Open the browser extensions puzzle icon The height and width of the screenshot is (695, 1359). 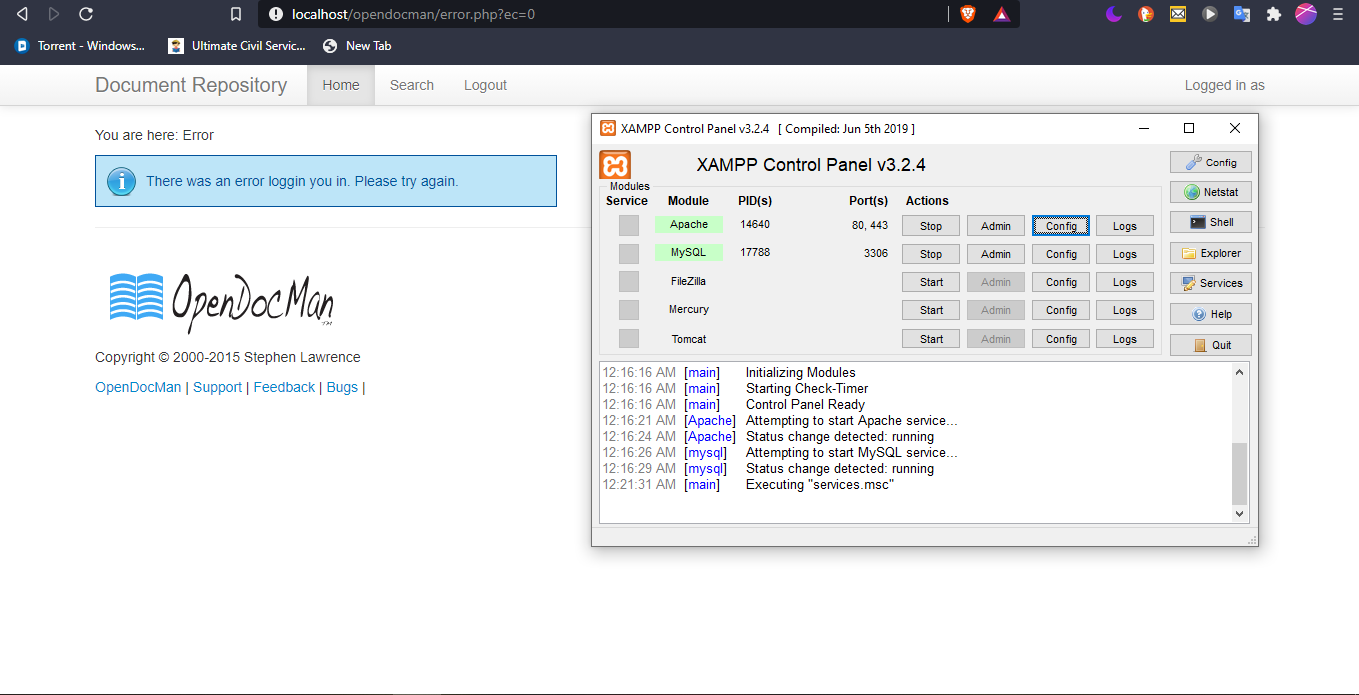pos(1274,14)
